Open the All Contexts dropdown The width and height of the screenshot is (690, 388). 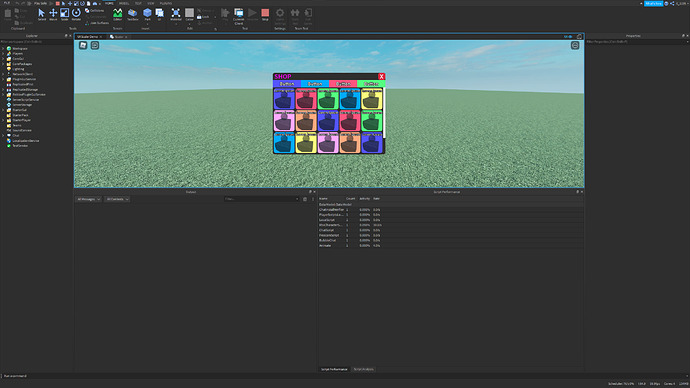[x=117, y=199]
